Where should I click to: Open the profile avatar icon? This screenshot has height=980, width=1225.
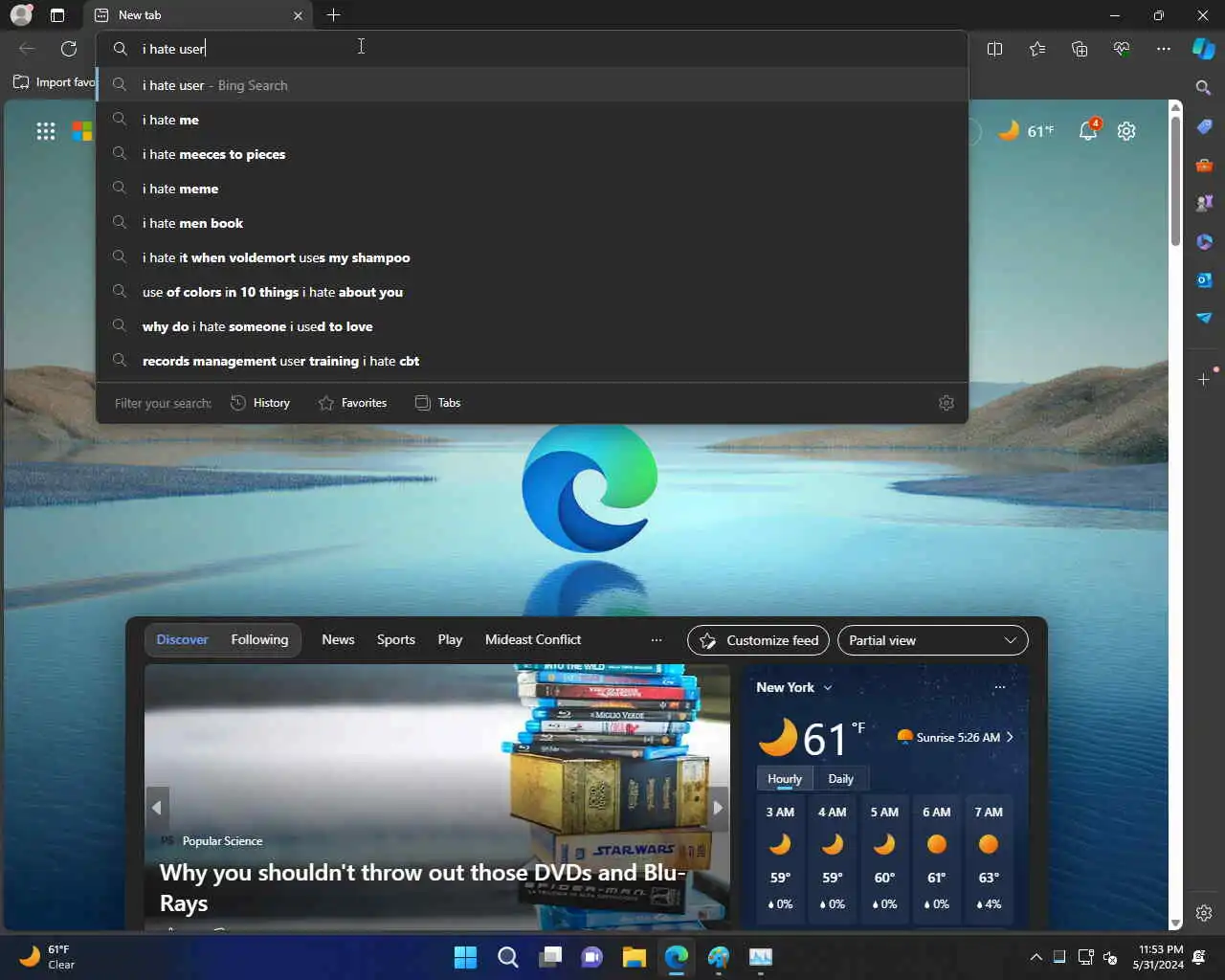(x=21, y=15)
